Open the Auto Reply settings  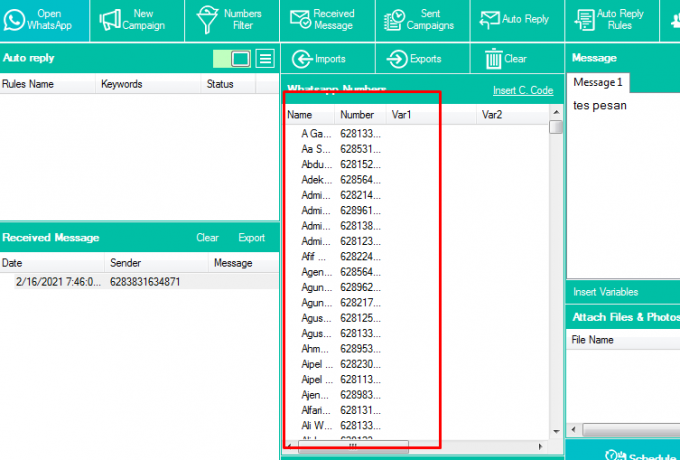[515, 20]
